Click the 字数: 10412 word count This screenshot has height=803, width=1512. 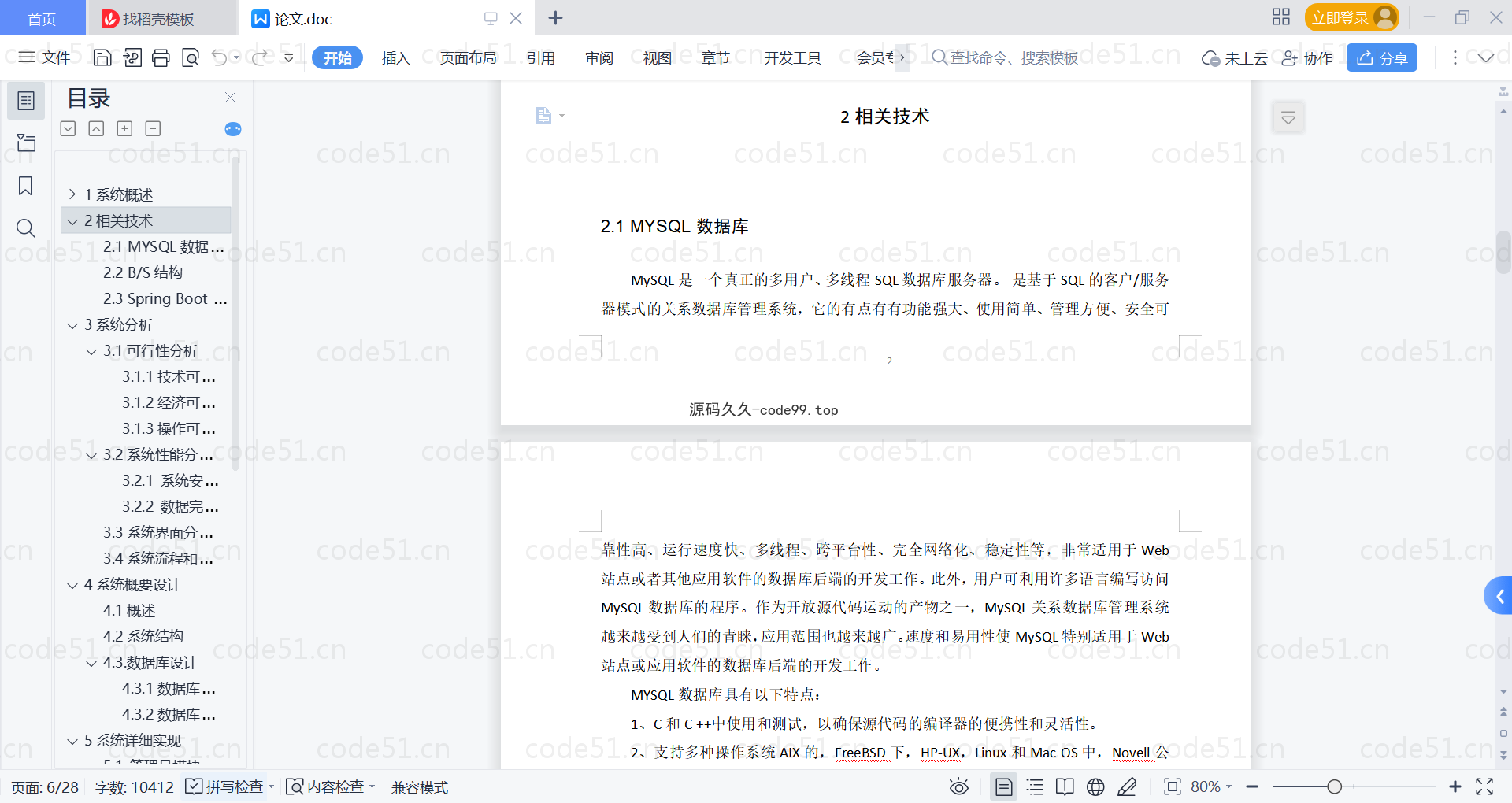click(x=135, y=787)
